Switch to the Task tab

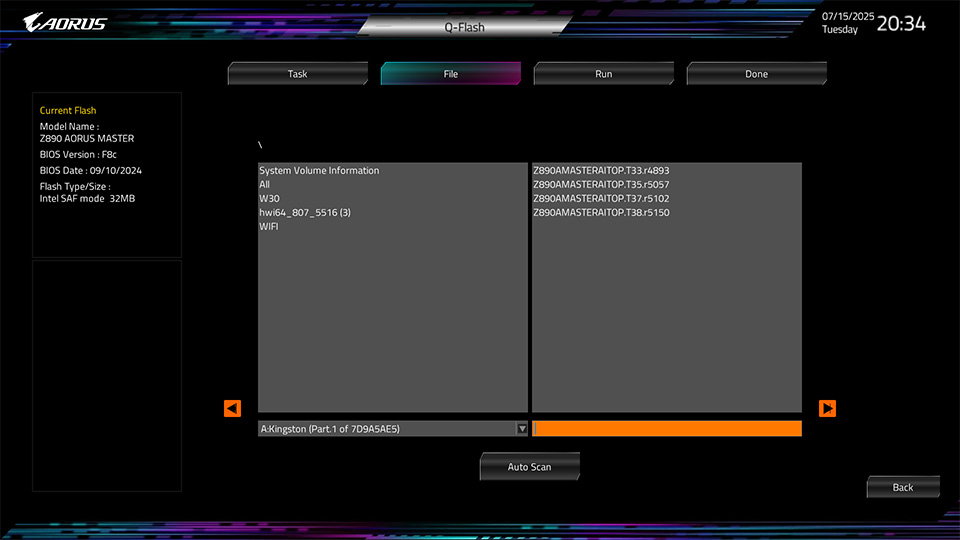[x=297, y=74]
